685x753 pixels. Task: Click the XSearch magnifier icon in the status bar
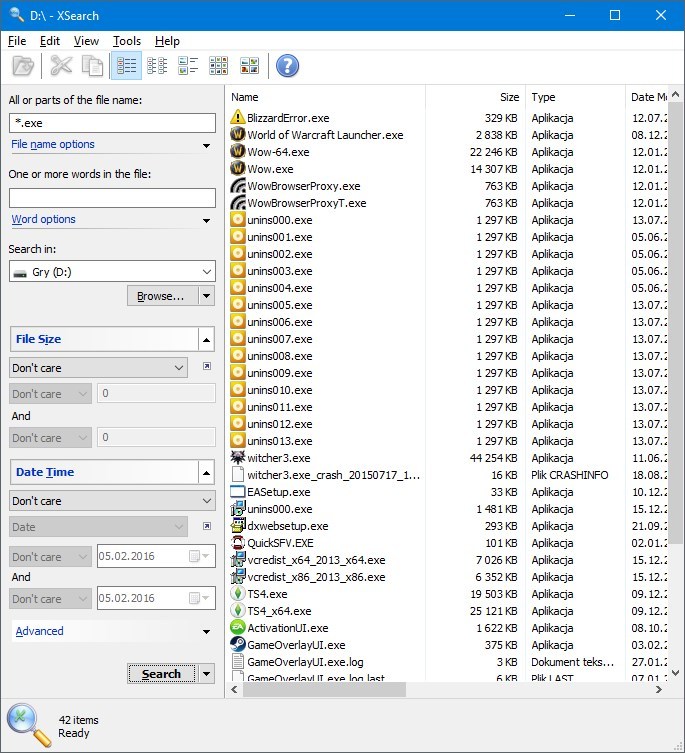pyautogui.click(x=28, y=725)
